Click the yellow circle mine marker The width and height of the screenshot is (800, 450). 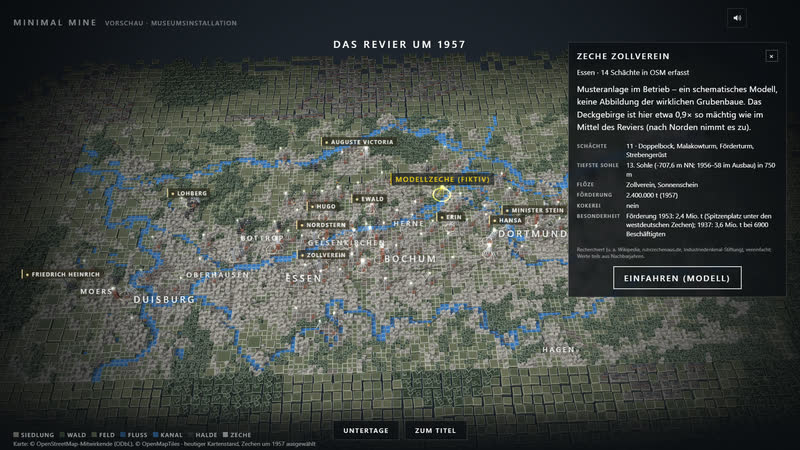(441, 194)
